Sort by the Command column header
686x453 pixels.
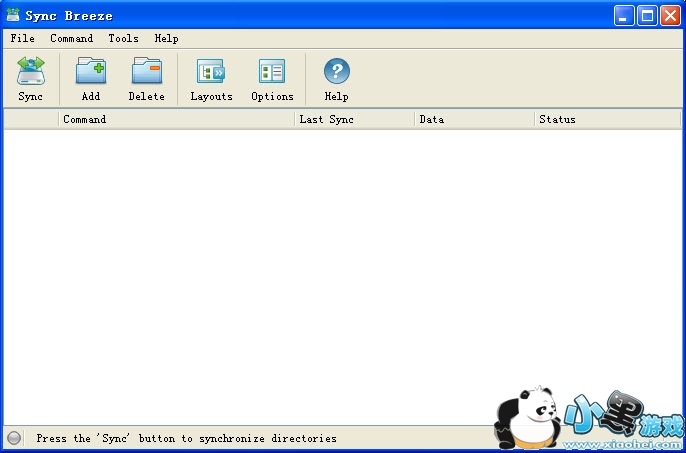(176, 119)
